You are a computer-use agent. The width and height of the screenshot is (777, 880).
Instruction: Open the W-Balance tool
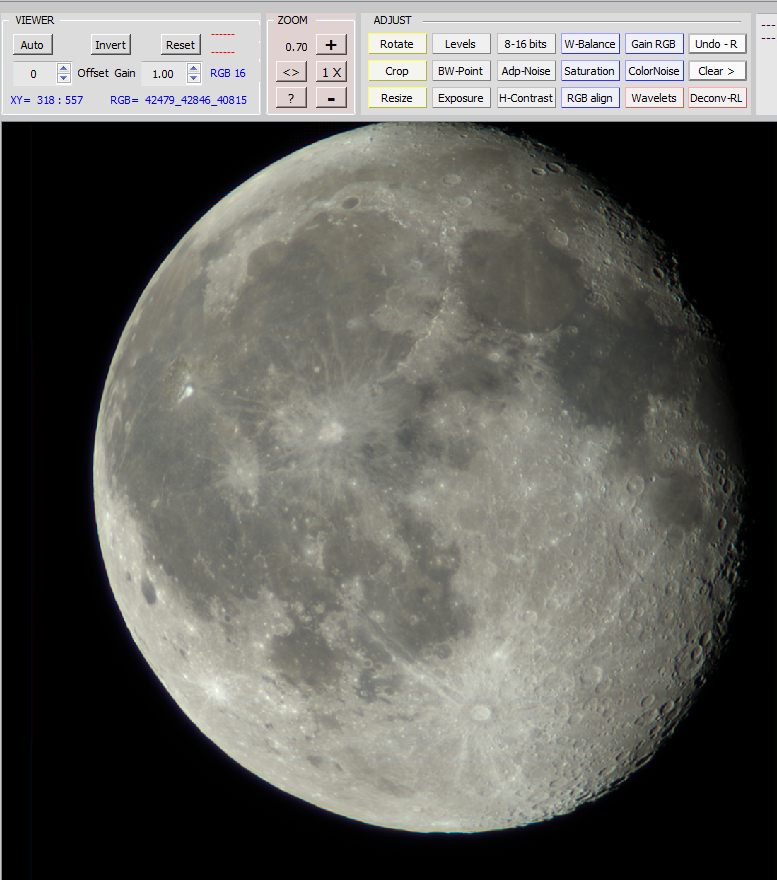[x=589, y=44]
